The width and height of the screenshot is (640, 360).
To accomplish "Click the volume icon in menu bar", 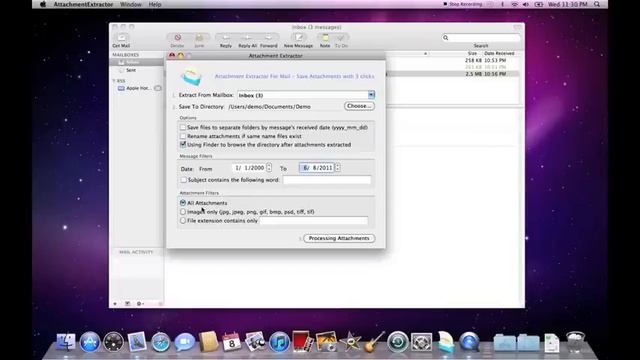I will (x=526, y=4).
